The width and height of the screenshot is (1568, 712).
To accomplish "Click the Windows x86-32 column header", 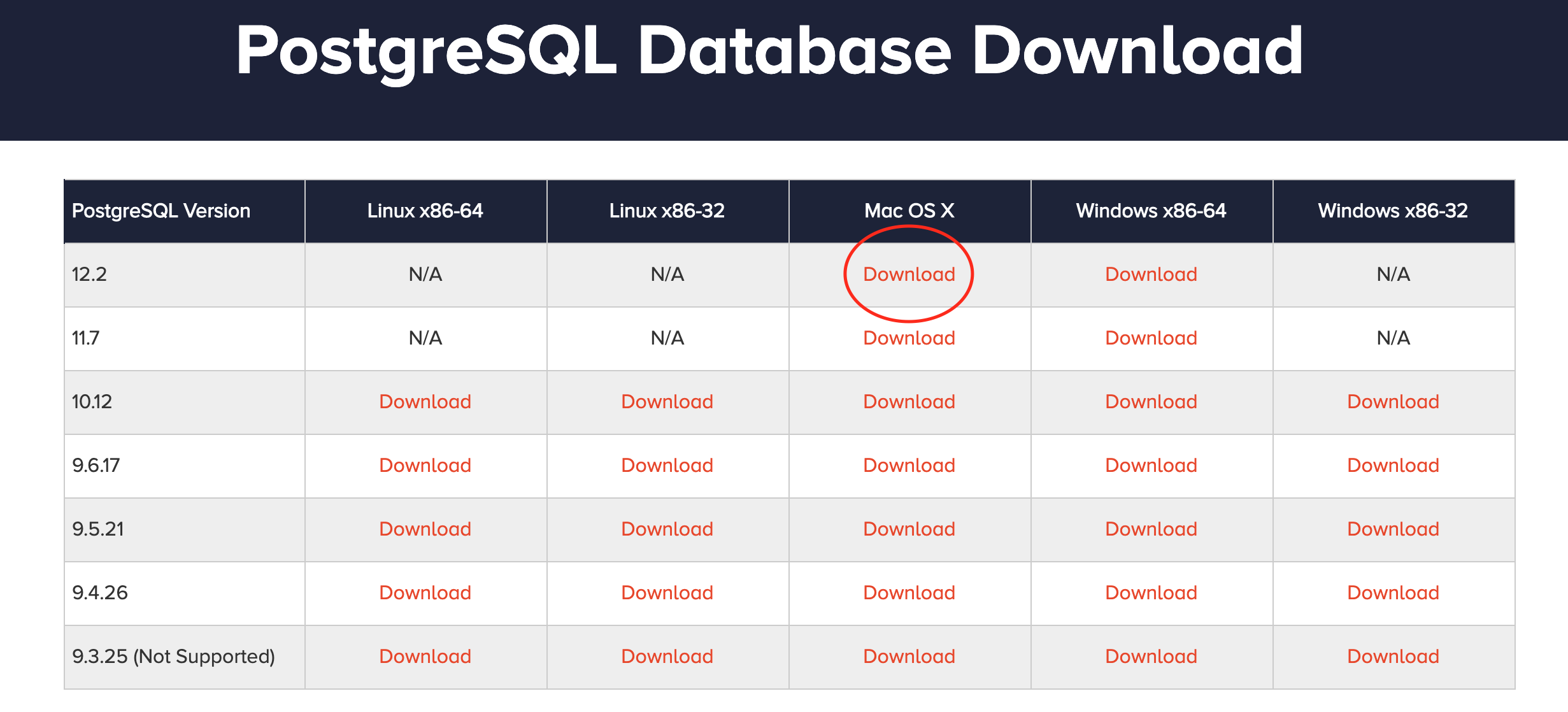I will pos(1393,211).
